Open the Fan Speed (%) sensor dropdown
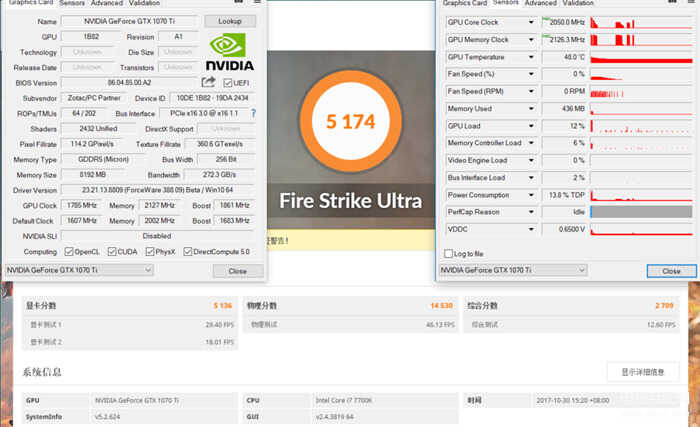 (x=531, y=74)
